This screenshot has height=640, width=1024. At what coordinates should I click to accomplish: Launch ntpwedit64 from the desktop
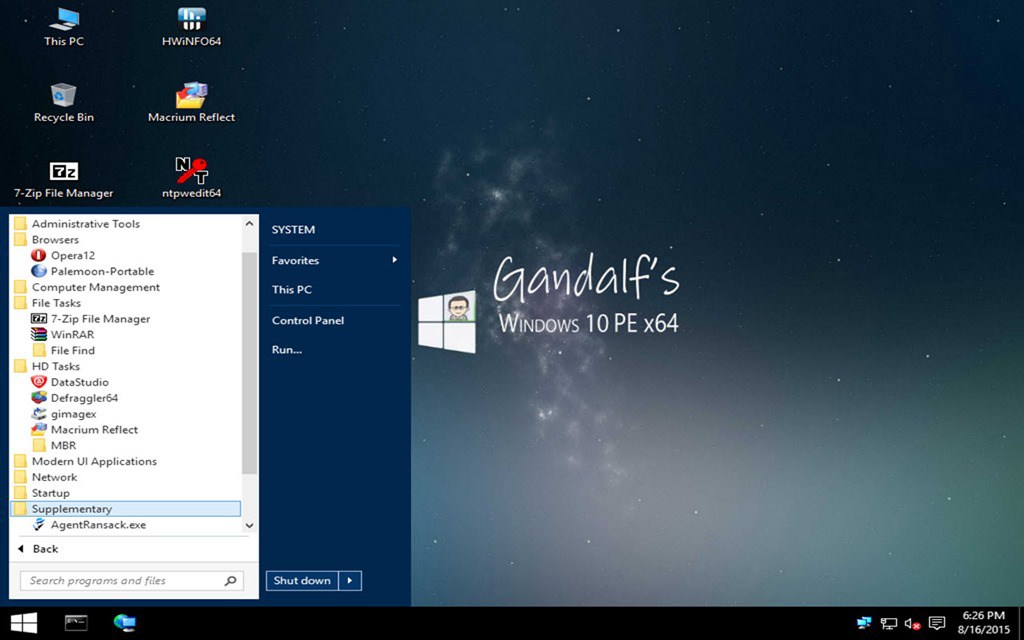191,179
